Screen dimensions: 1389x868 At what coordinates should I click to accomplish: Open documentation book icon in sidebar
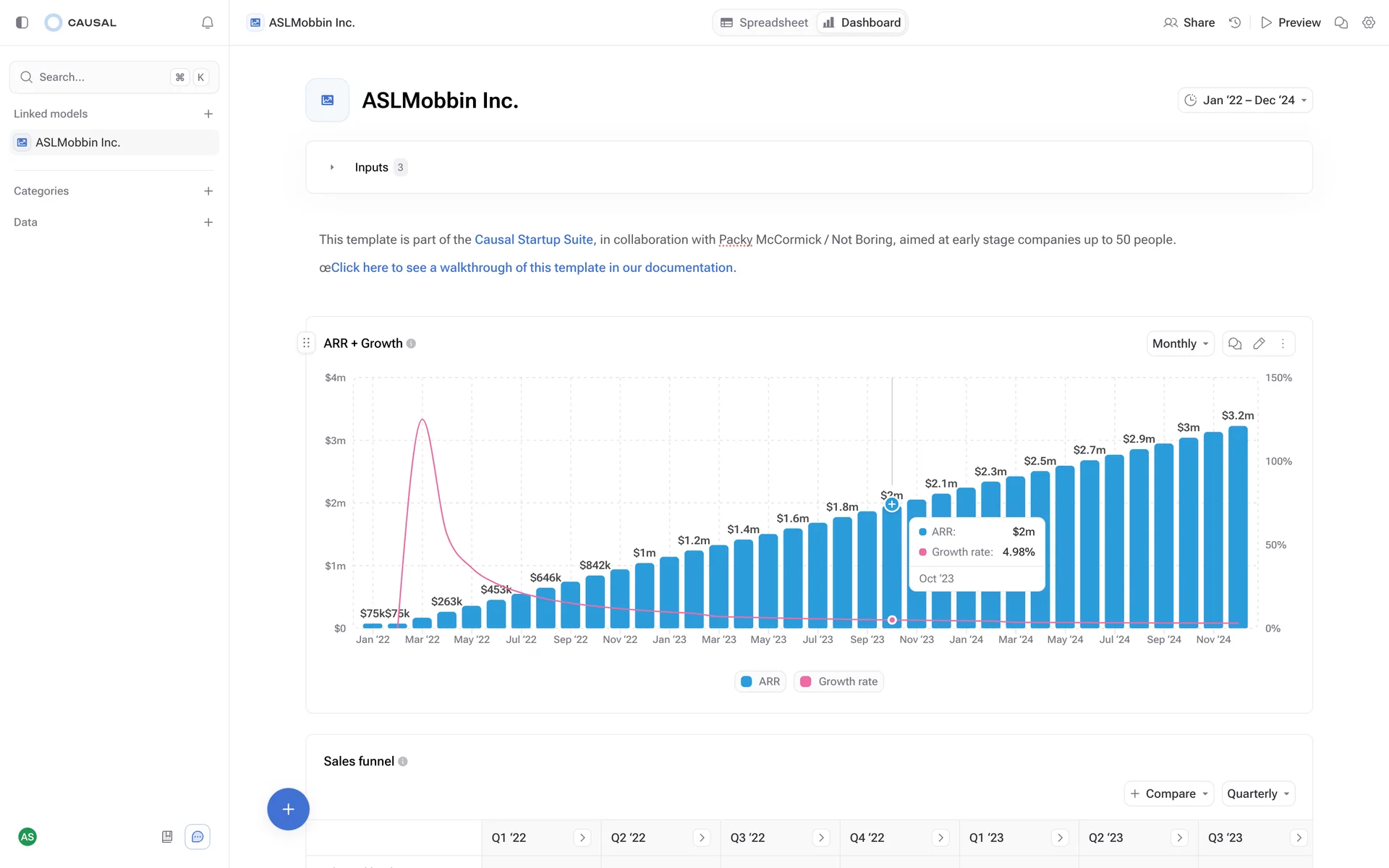[167, 837]
